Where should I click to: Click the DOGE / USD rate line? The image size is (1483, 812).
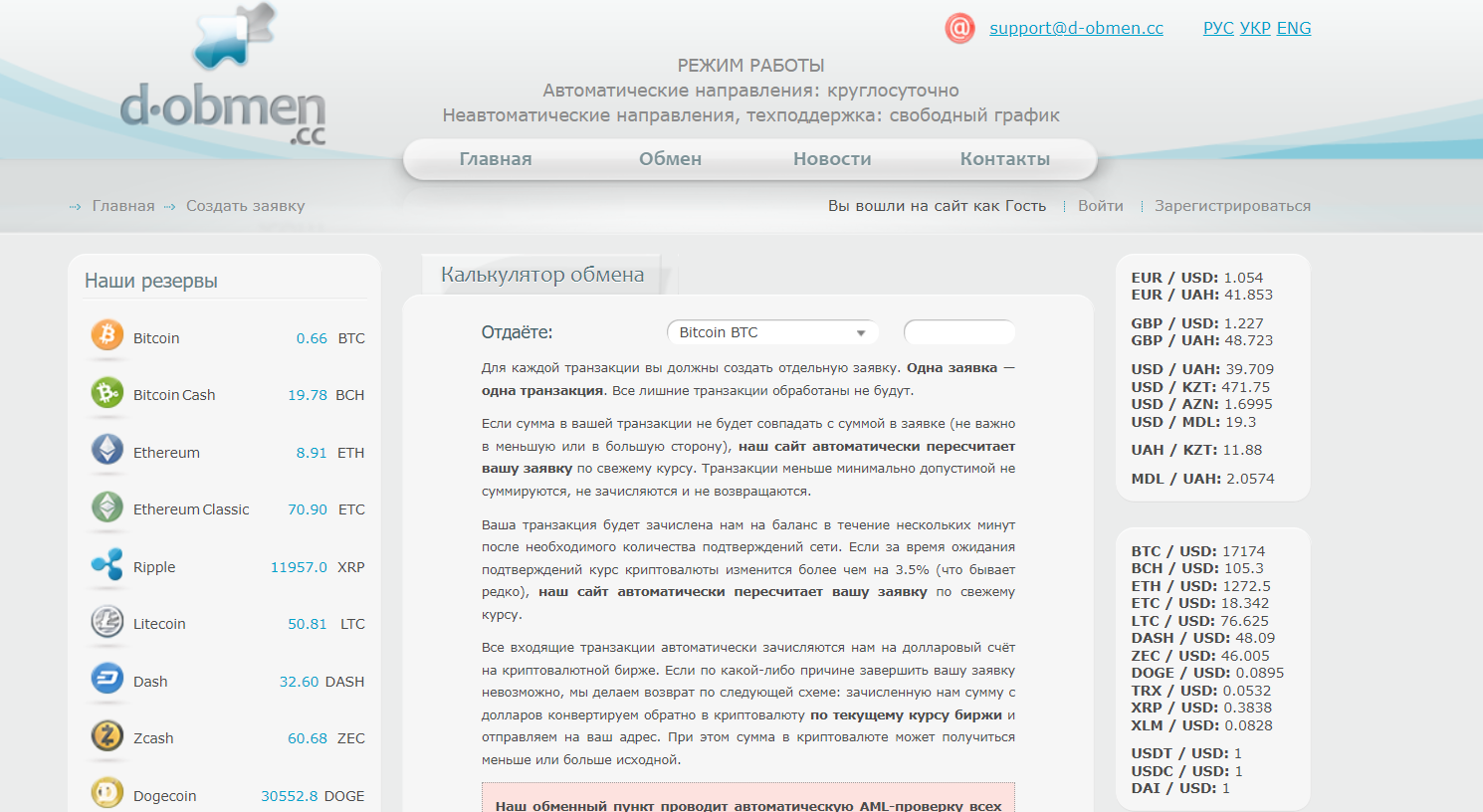click(x=1207, y=673)
